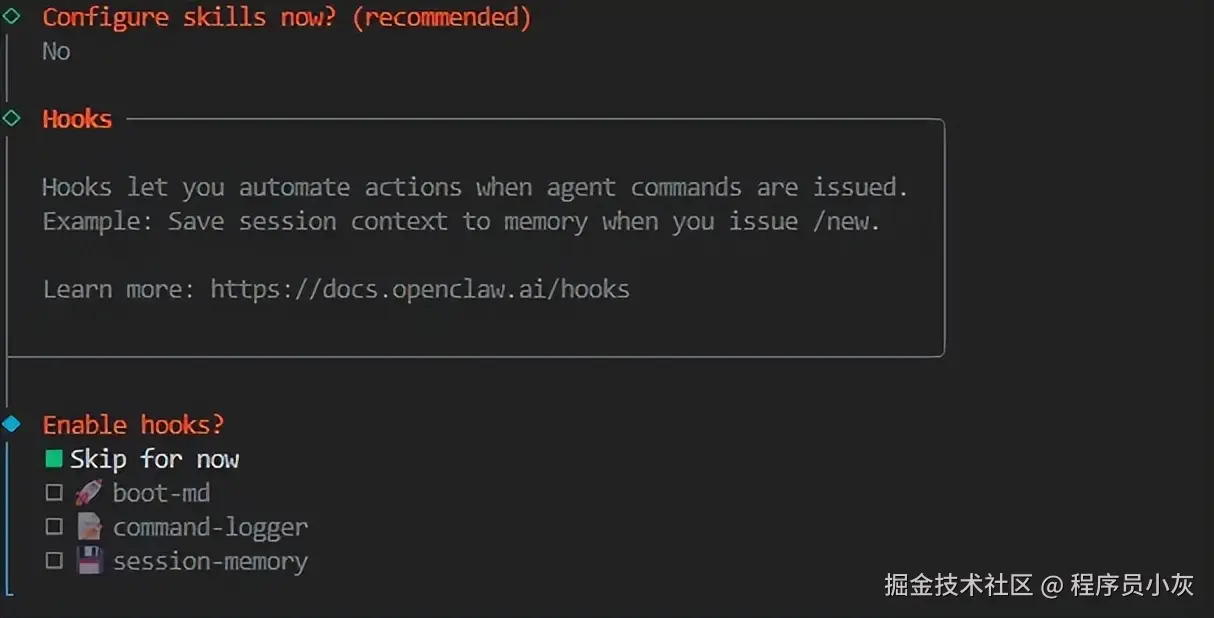Click the Enable hooks? prompt text
This screenshot has width=1214, height=618.
pyautogui.click(x=133, y=425)
